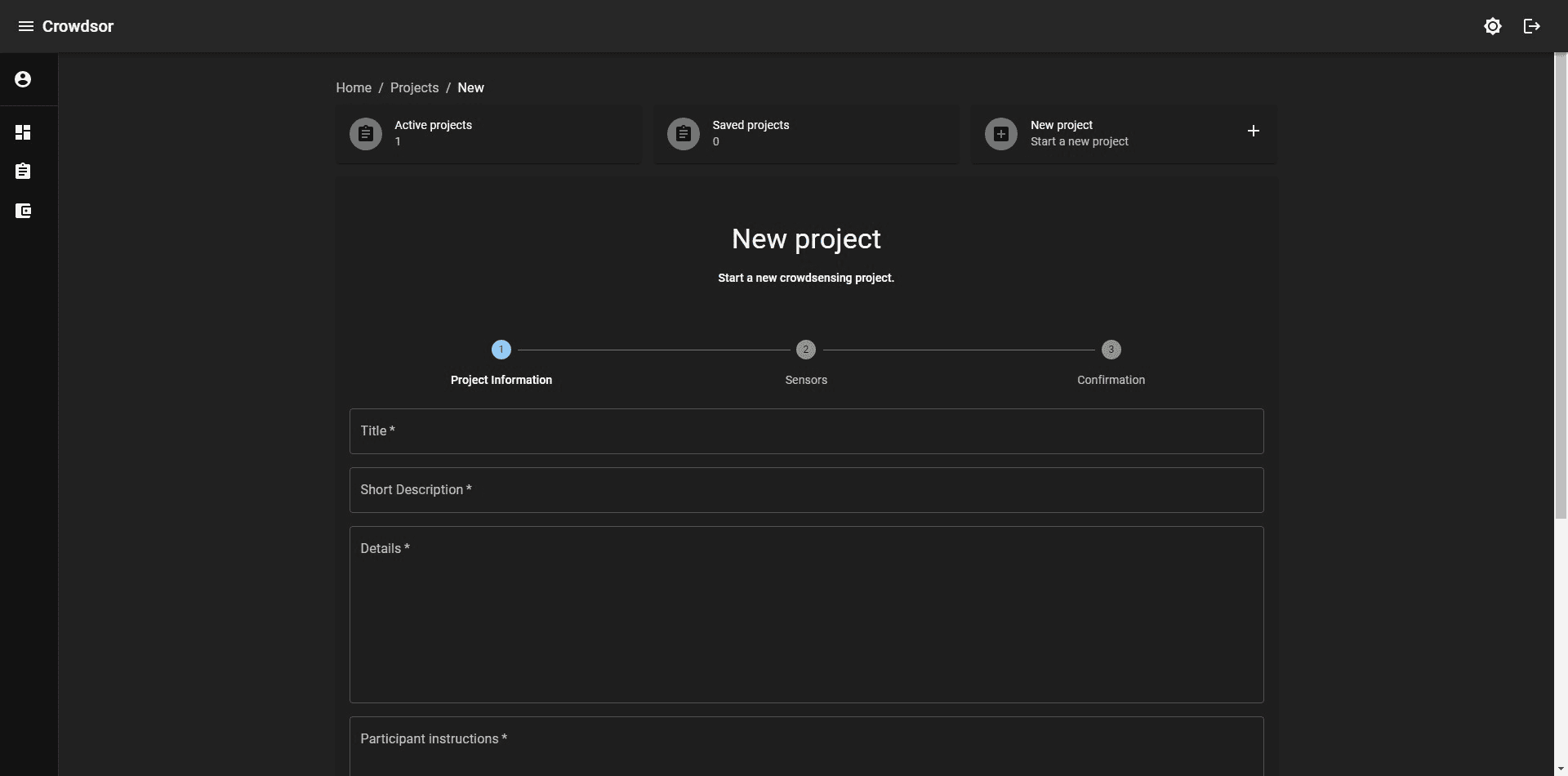Open the projects clipboard sidebar icon
1568x776 pixels.
coord(23,172)
